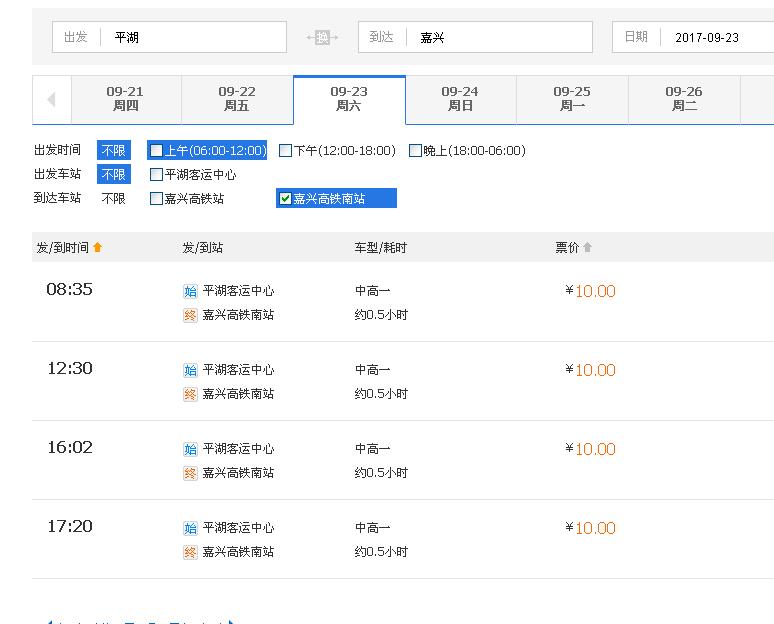
Task: Switch to the 09-22 周五 tab
Action: pyautogui.click(x=237, y=99)
